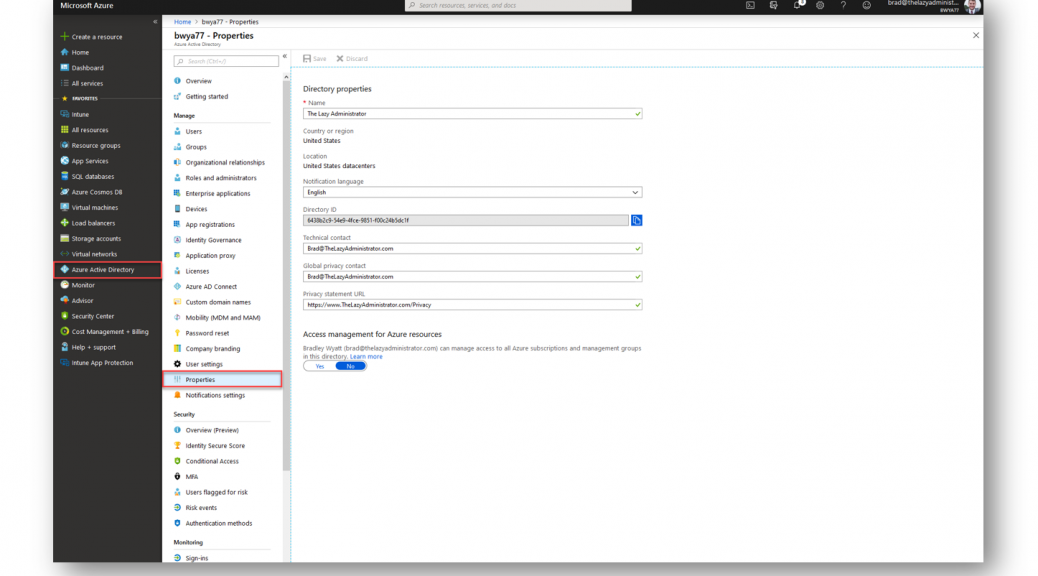Click the Global privacy contact field
The width and height of the screenshot is (1038, 576).
(473, 277)
